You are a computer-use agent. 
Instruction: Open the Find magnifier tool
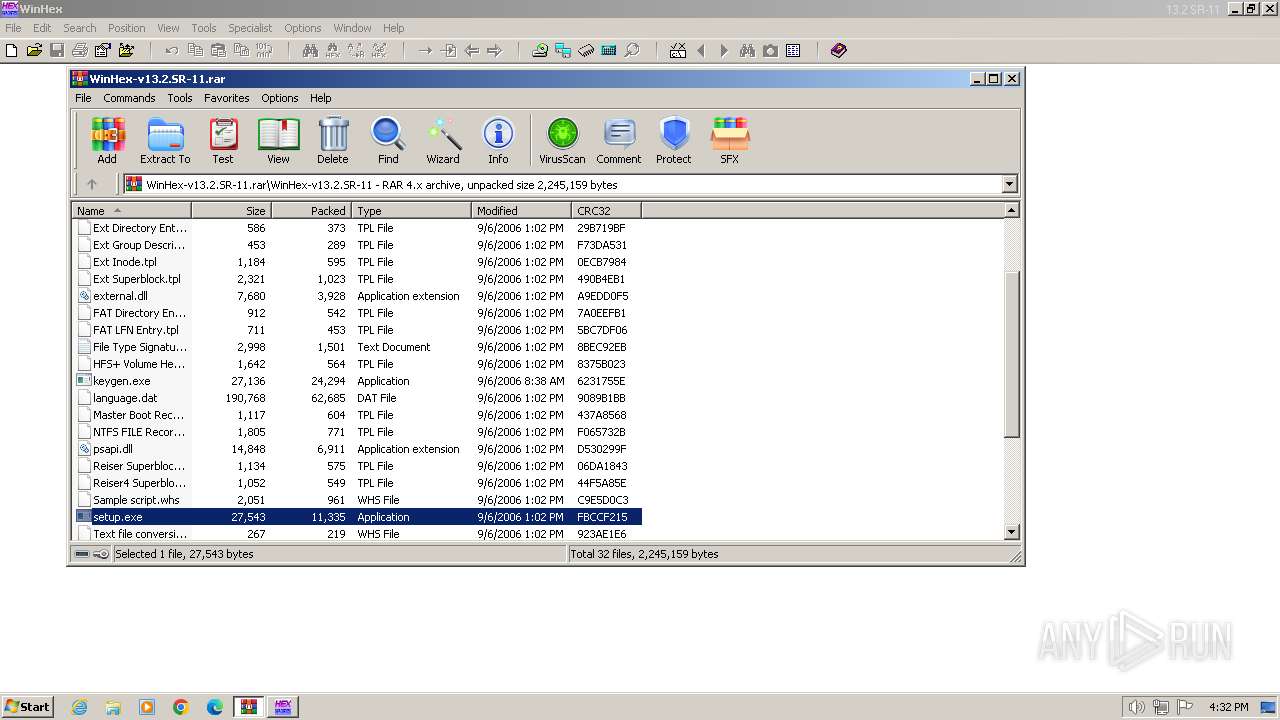pos(388,141)
